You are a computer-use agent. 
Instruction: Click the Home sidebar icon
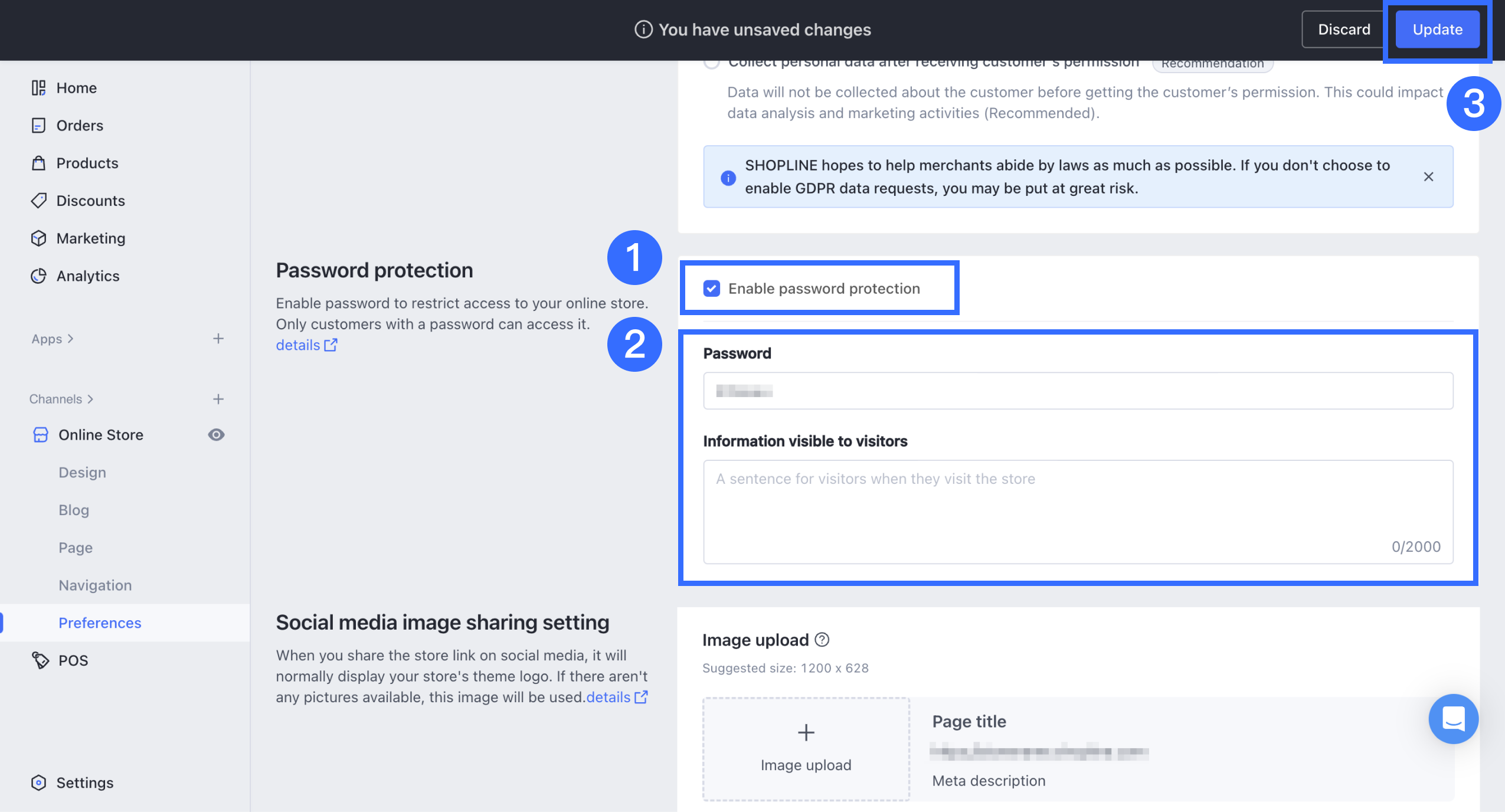[x=38, y=88]
